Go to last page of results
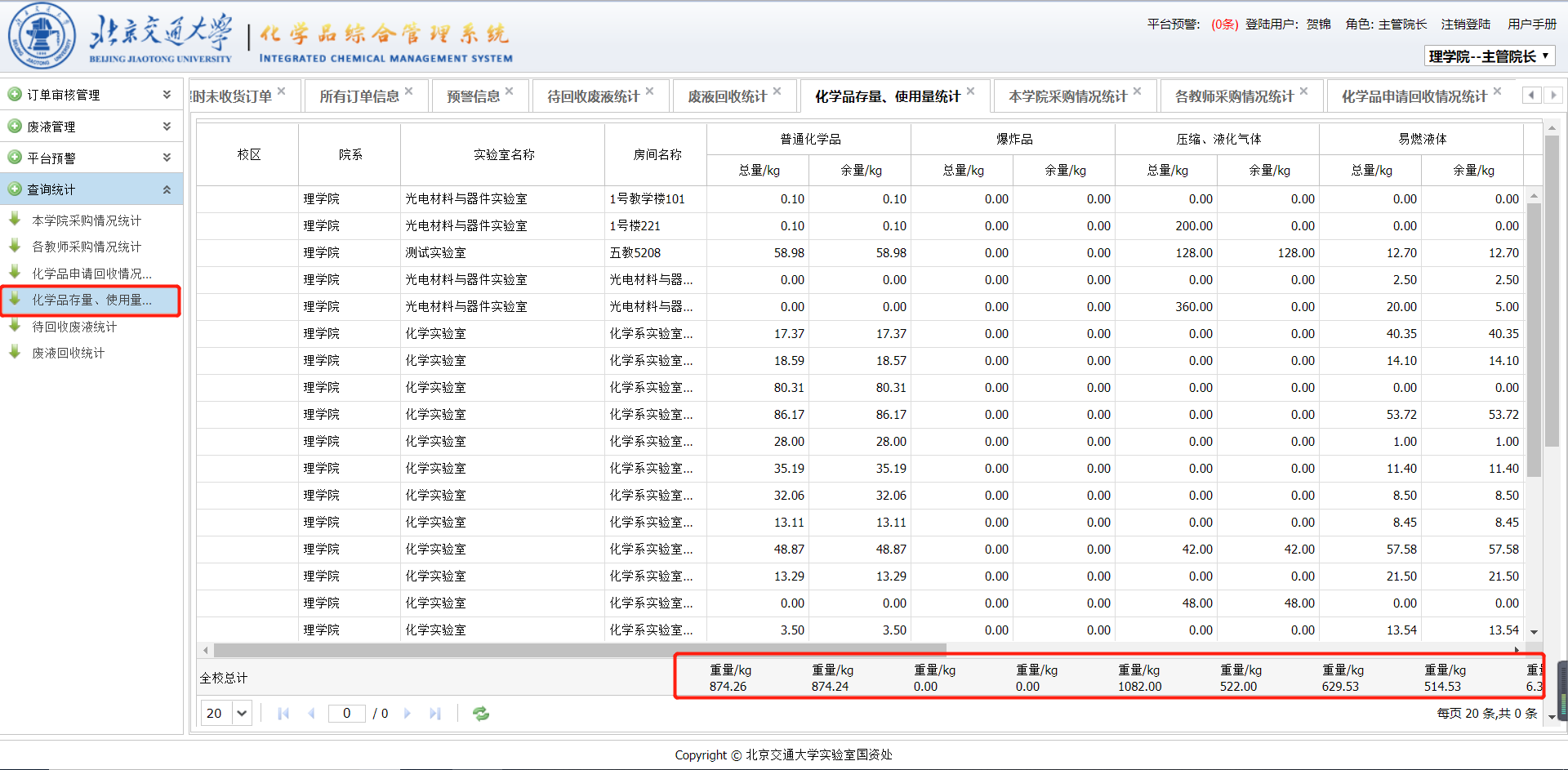This screenshot has height=770, width=1568. tap(435, 714)
